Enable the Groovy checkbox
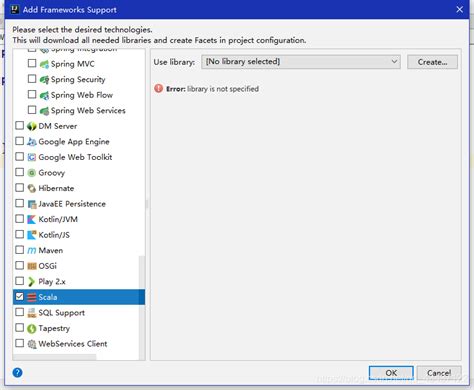474x390 pixels. pos(20,172)
